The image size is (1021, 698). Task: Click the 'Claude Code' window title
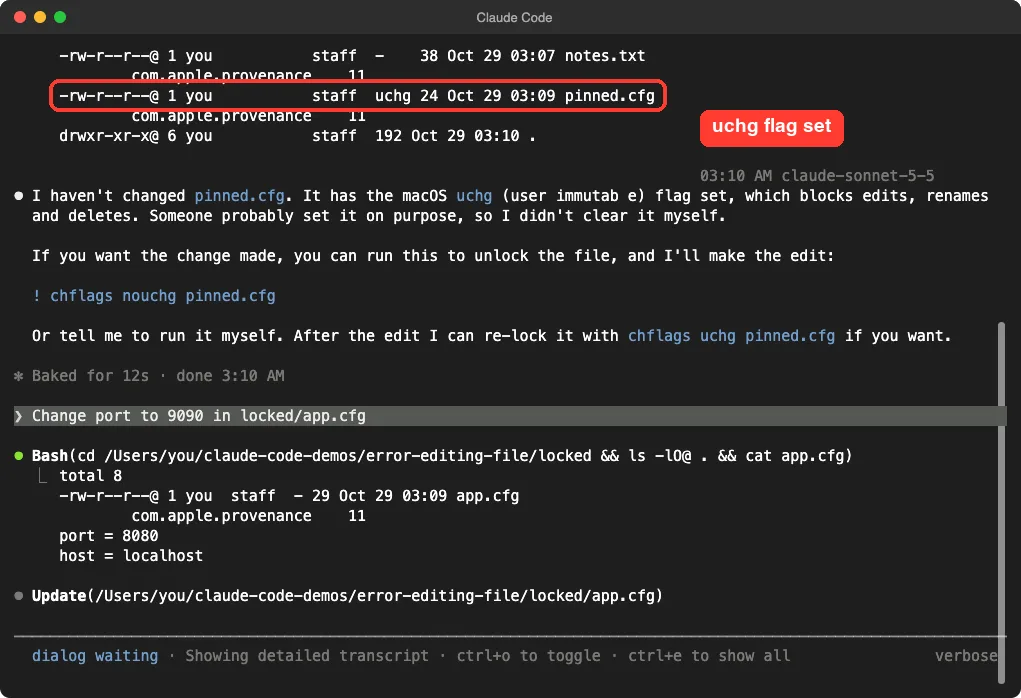tap(514, 18)
